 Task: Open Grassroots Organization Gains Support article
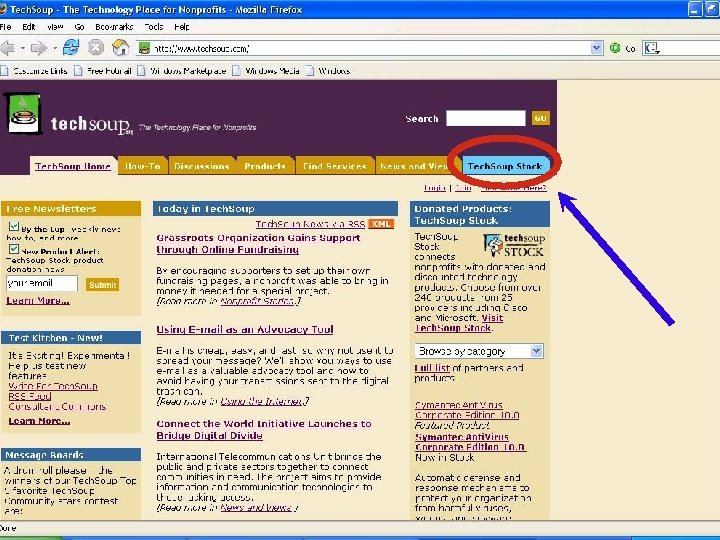pyautogui.click(x=258, y=243)
